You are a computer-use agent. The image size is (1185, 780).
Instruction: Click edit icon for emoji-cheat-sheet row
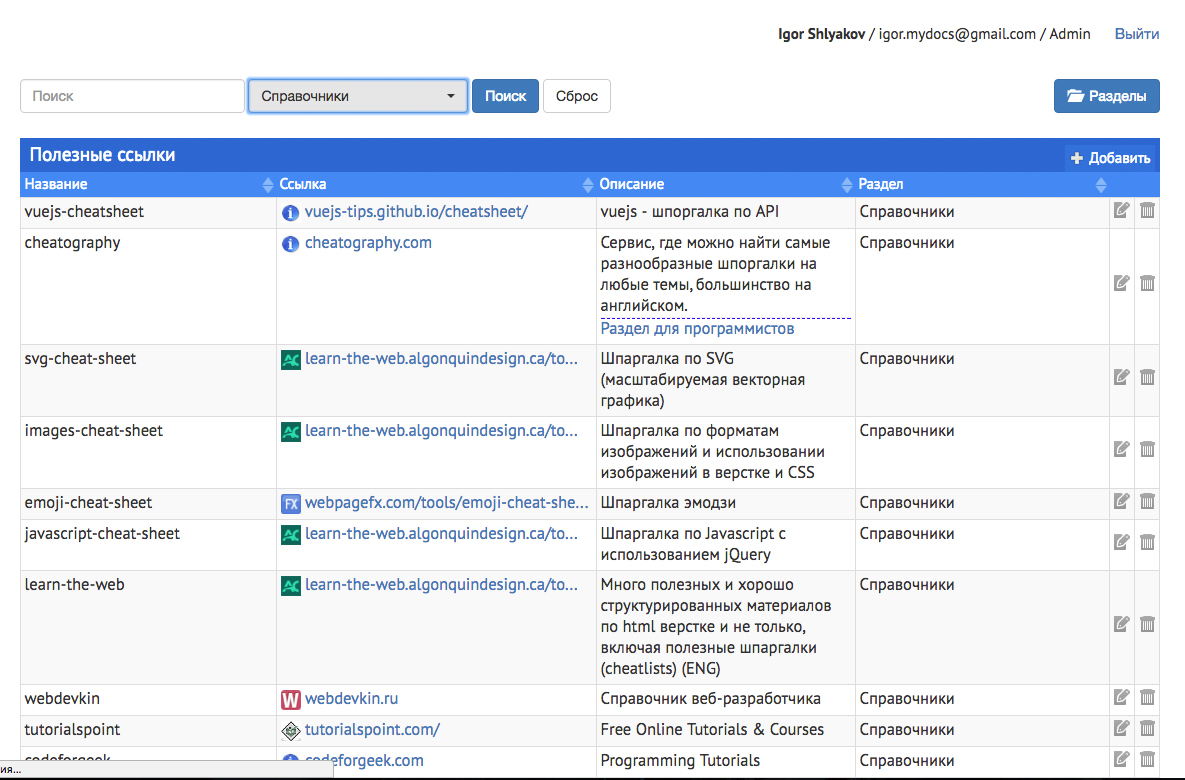1121,501
